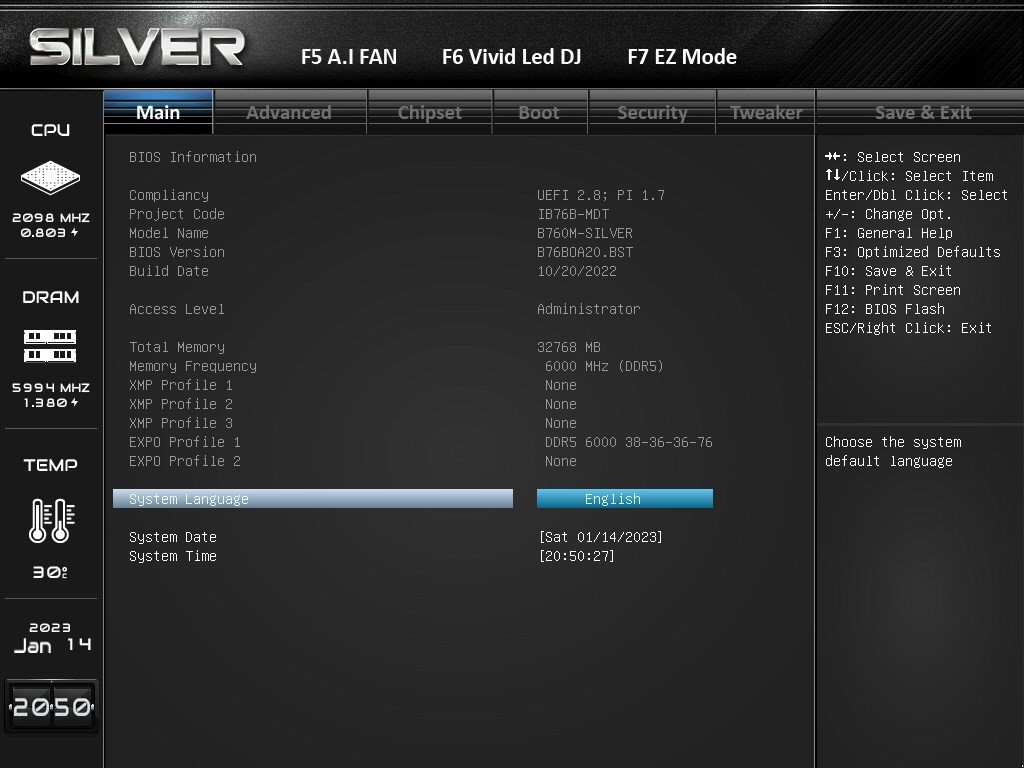The image size is (1024, 768).
Task: Click the Access Level Administrator value
Action: pos(588,309)
